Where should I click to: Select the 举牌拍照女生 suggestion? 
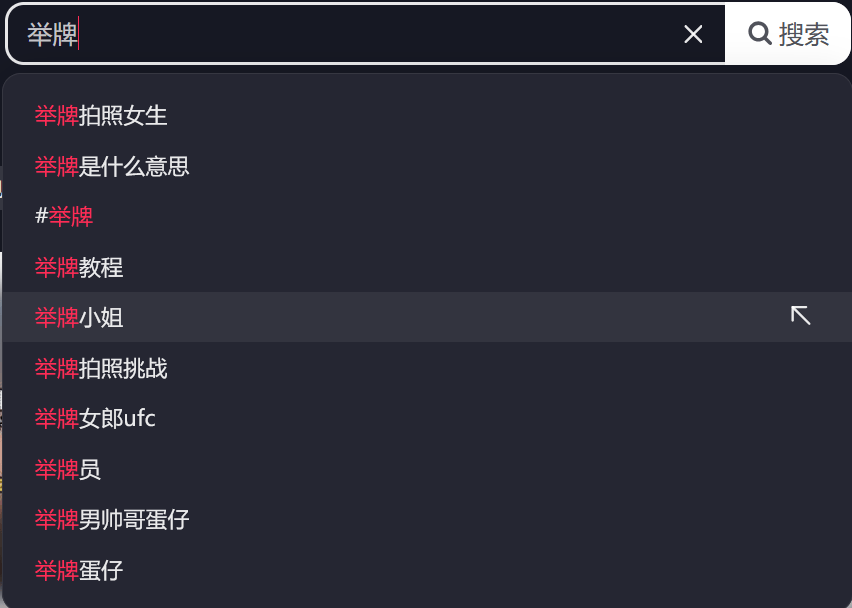[x=101, y=116]
